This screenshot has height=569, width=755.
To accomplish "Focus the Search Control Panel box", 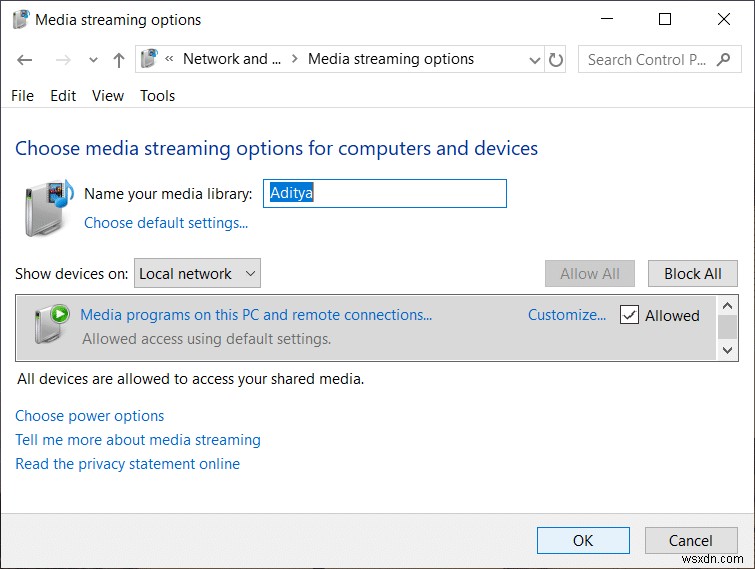I will click(x=659, y=59).
